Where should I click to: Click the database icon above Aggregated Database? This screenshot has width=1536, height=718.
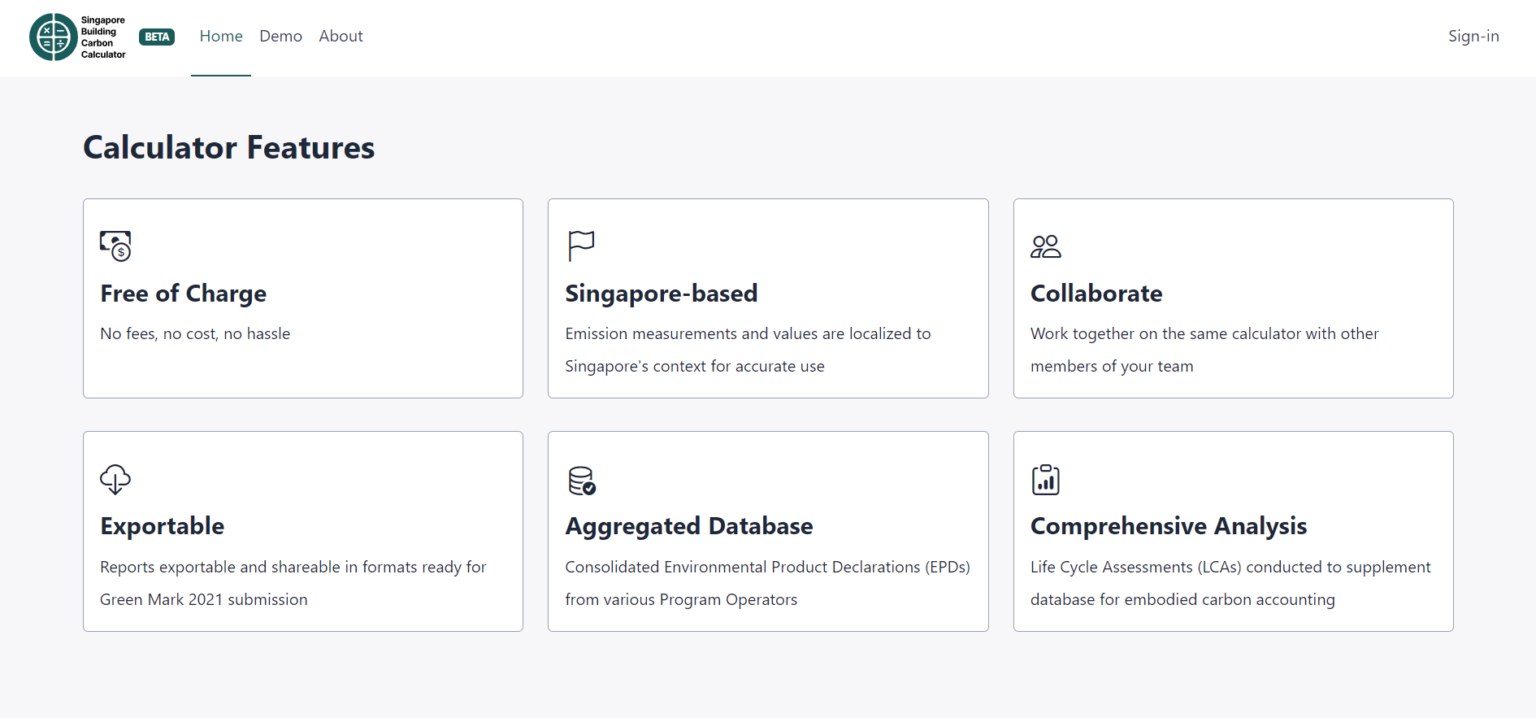click(x=581, y=480)
